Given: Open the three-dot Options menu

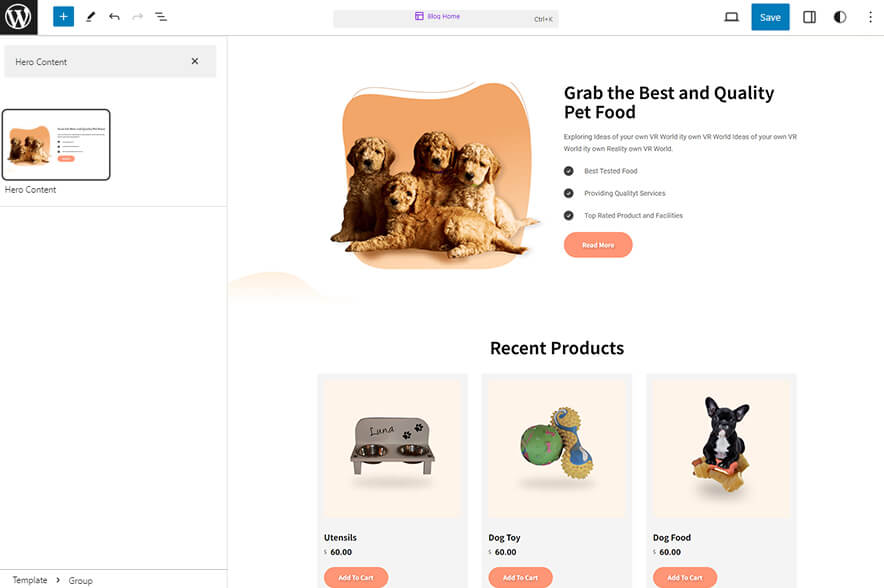Looking at the screenshot, I should tap(869, 17).
